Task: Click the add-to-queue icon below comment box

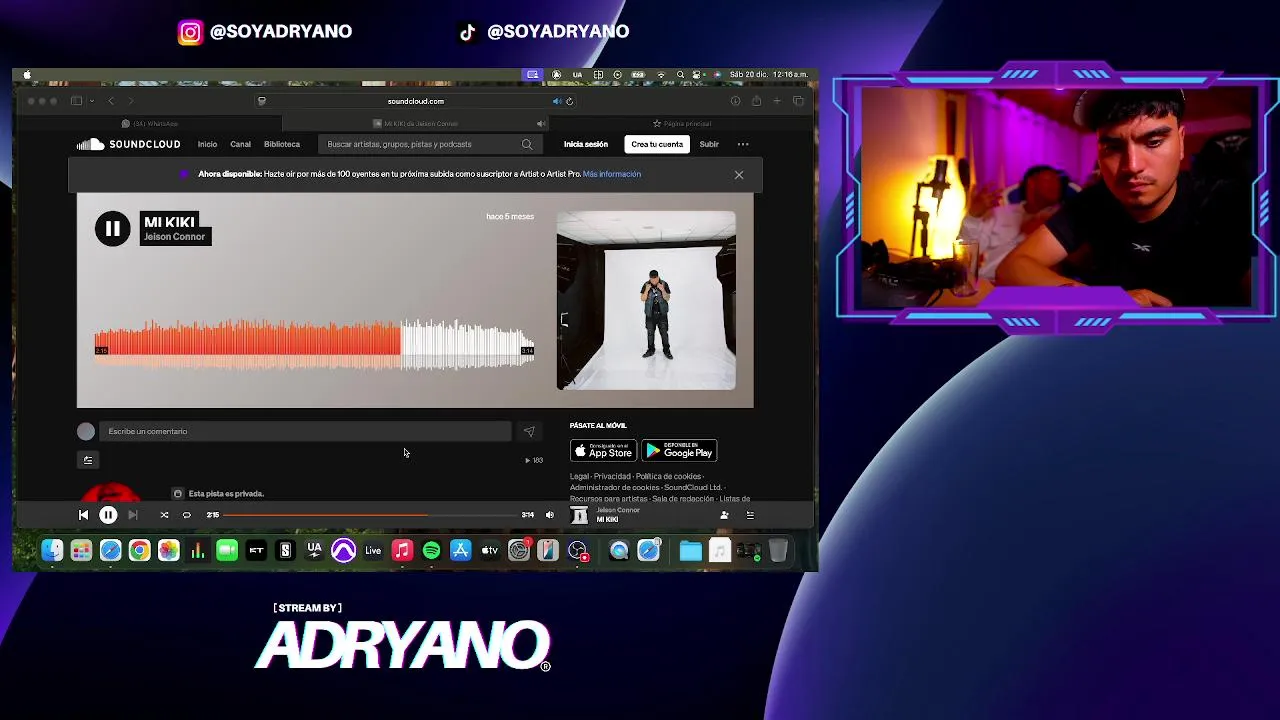Action: (x=88, y=460)
